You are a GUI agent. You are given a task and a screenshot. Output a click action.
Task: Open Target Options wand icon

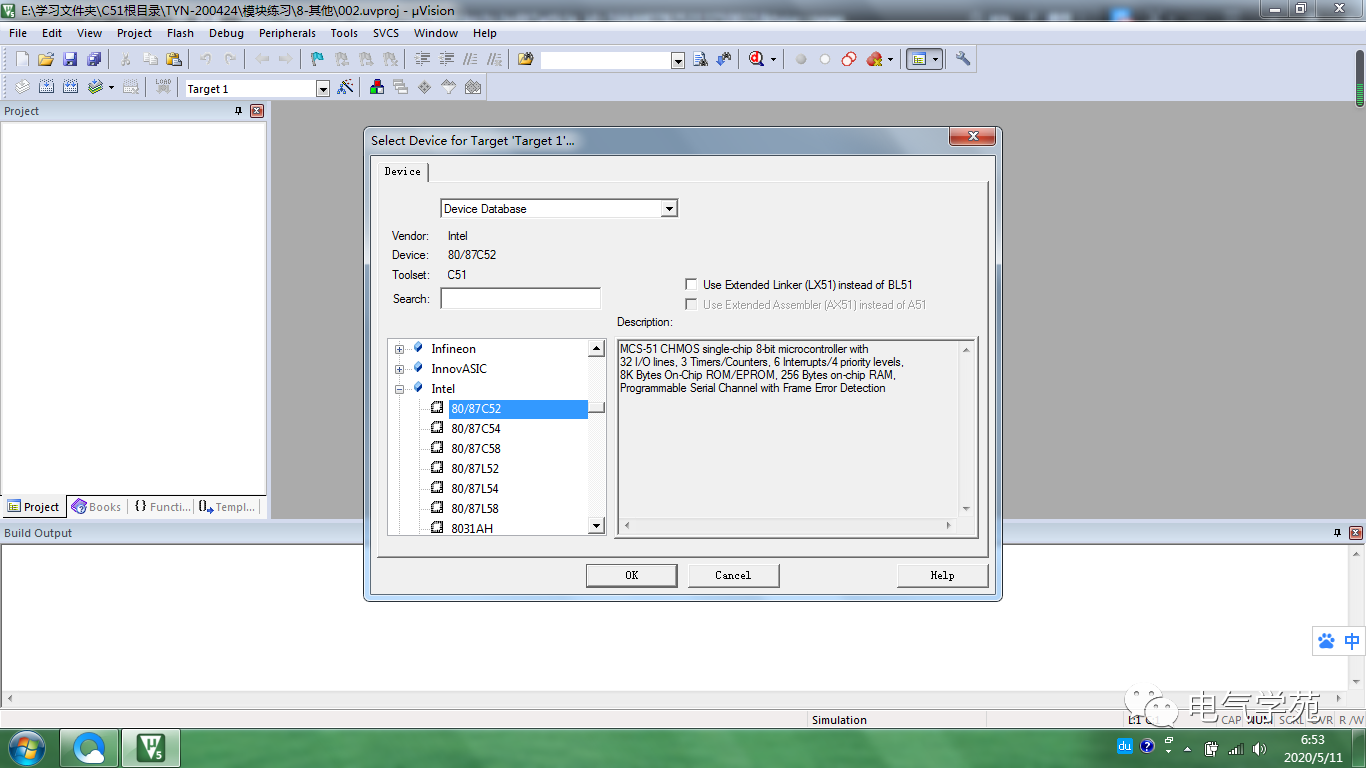tap(346, 87)
